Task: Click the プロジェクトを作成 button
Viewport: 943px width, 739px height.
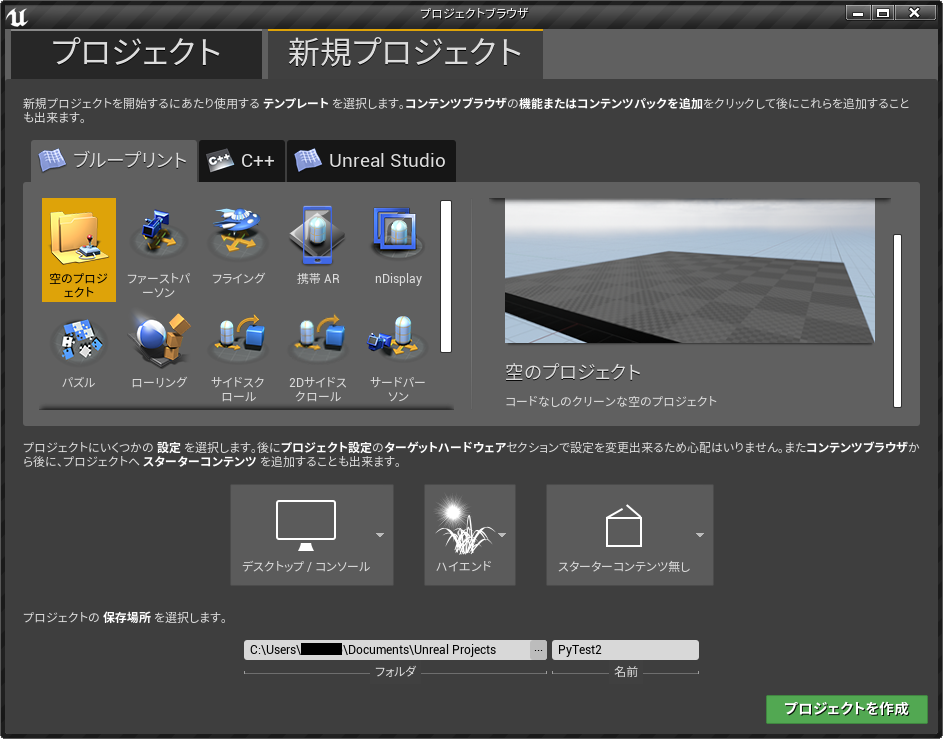Action: (846, 709)
